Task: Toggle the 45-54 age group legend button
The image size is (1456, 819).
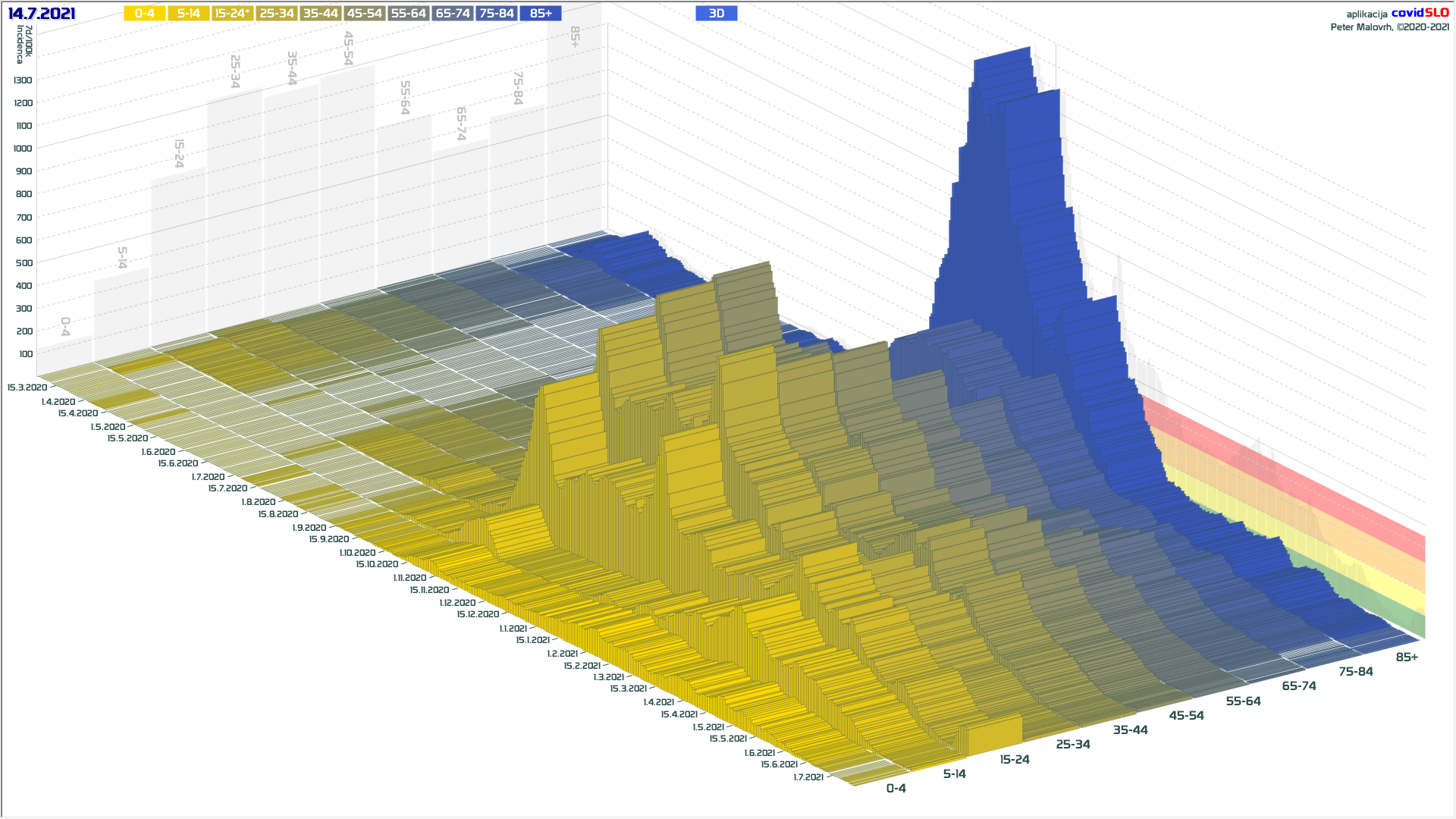Action: pyautogui.click(x=364, y=14)
